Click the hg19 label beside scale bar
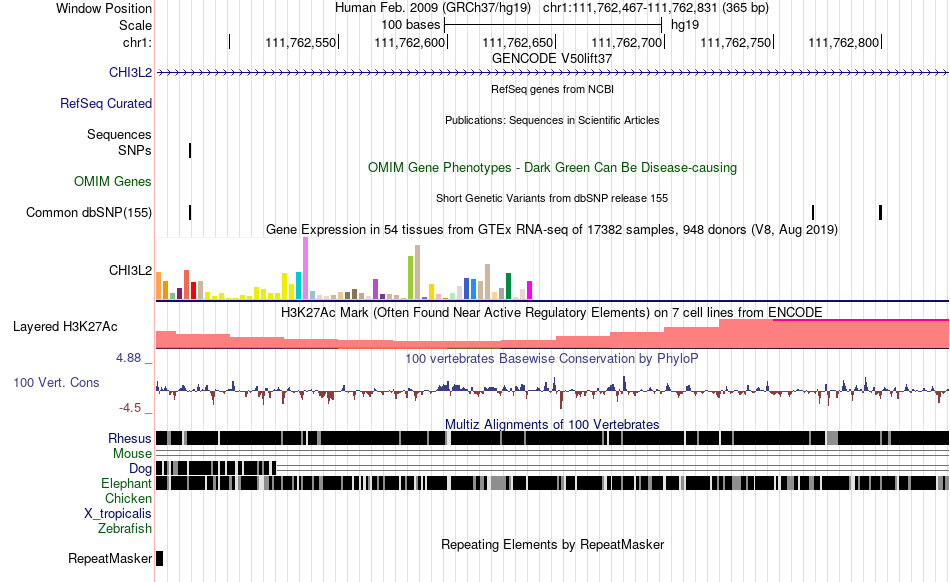950x582 pixels. [x=685, y=25]
